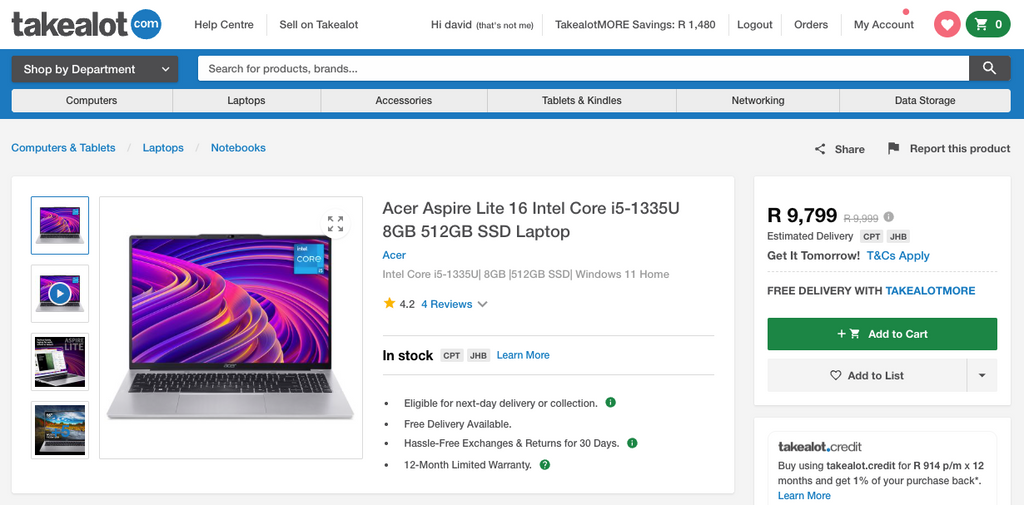The height and width of the screenshot is (505, 1024).
Task: Open the Data Storage category tab
Action: [924, 101]
